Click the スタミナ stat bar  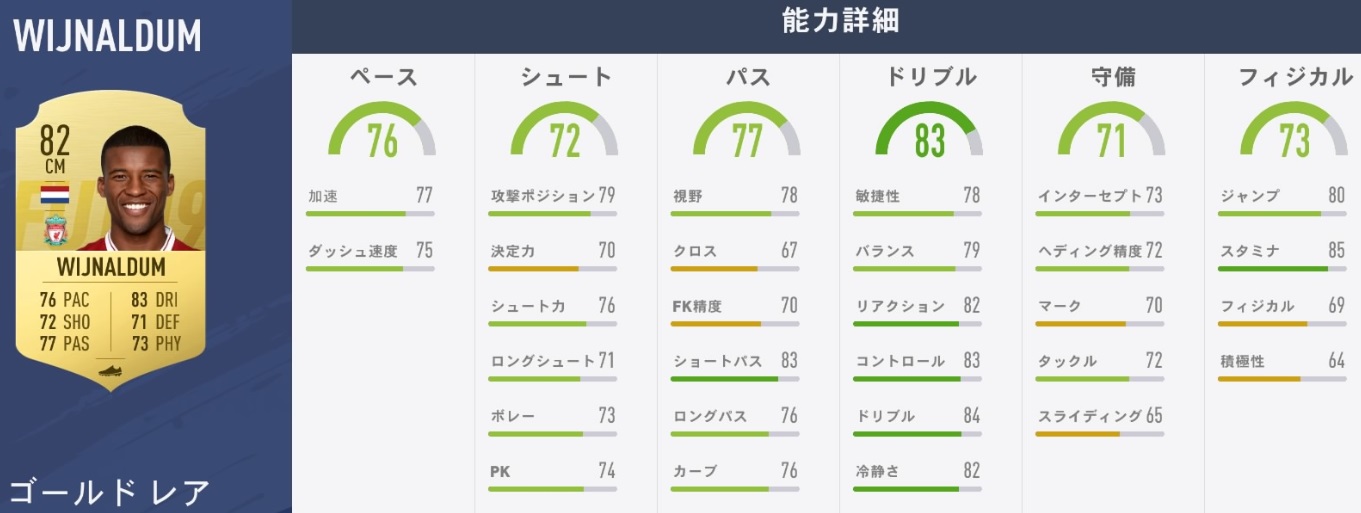[1283, 269]
